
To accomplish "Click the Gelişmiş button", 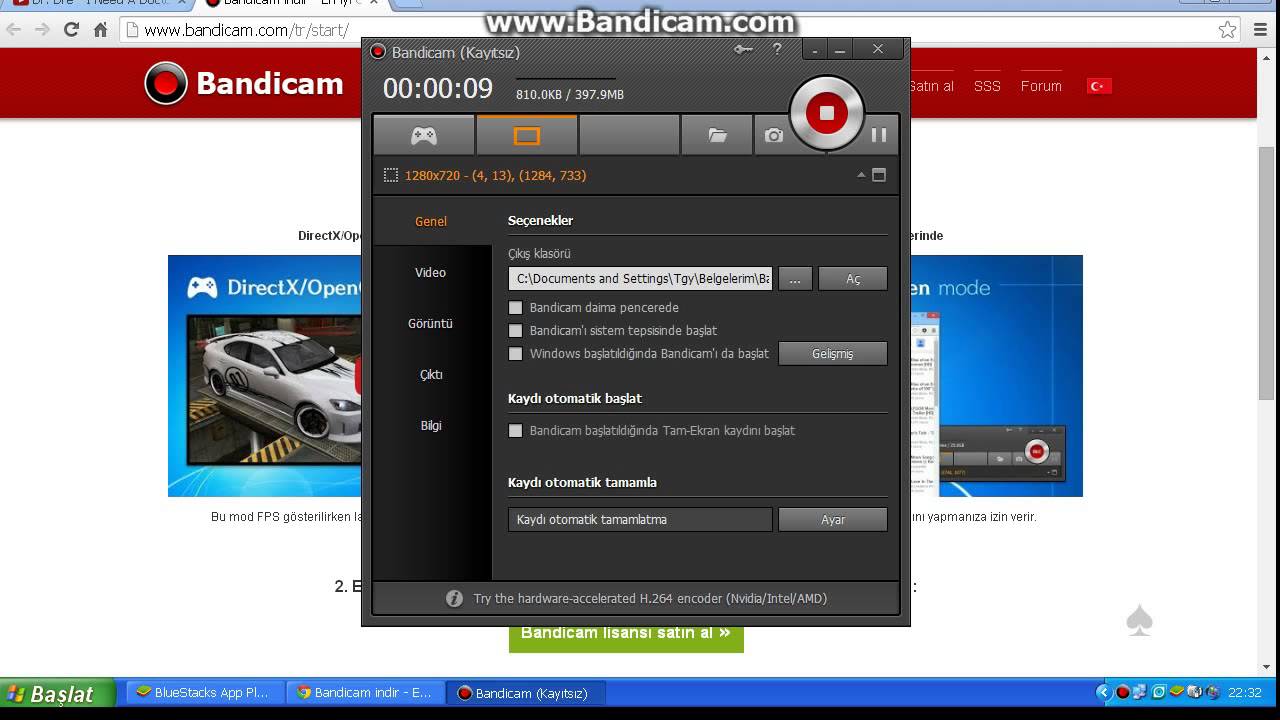I will (833, 354).
